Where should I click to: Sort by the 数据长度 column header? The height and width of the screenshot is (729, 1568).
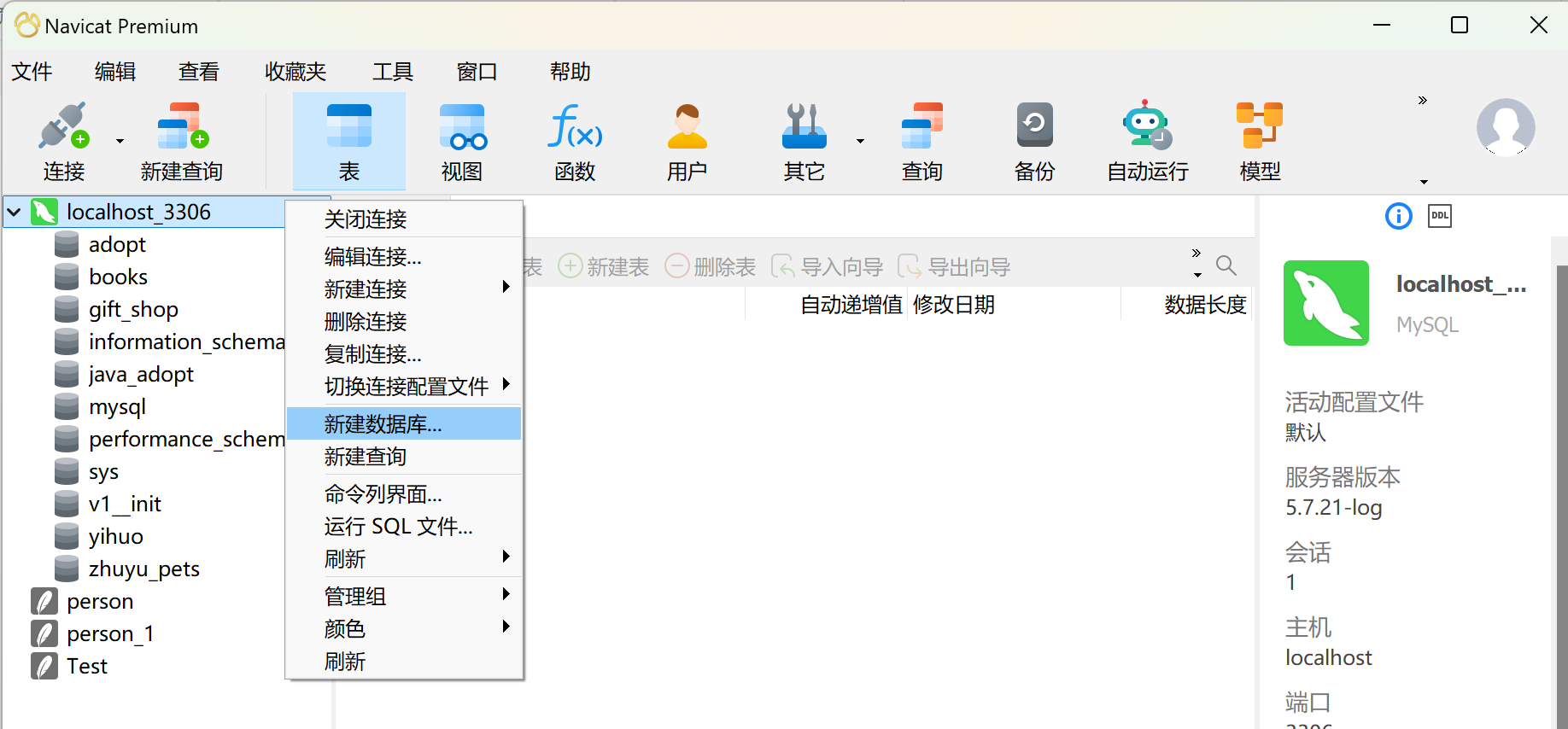(1206, 305)
